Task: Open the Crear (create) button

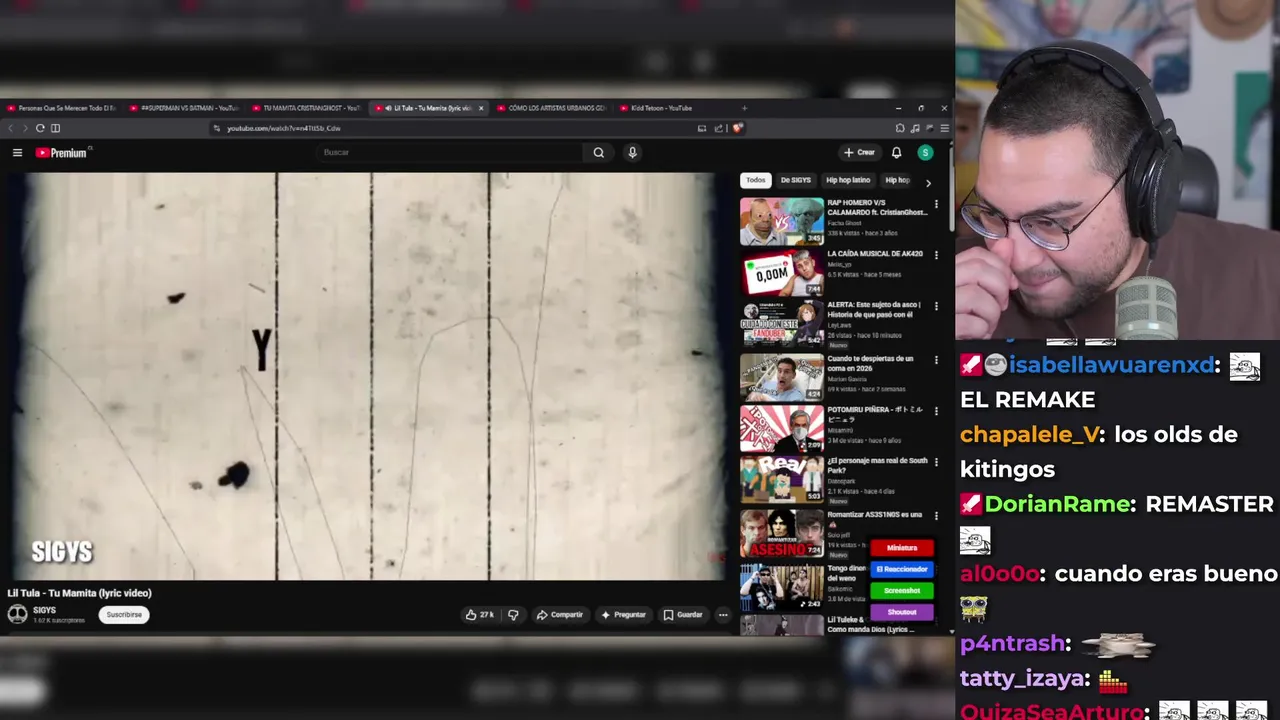Action: [859, 153]
